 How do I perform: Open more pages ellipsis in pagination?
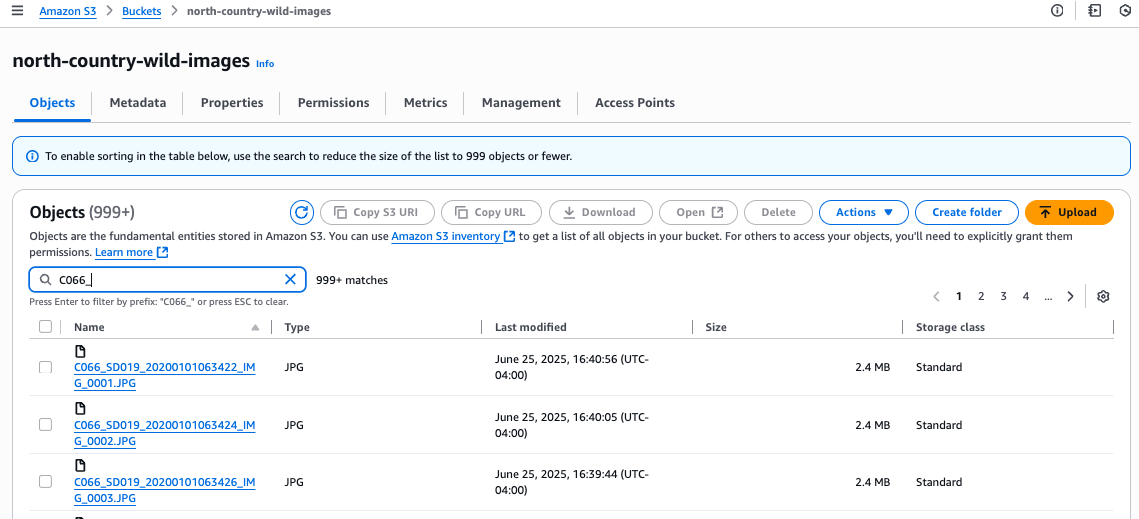pyautogui.click(x=1048, y=296)
